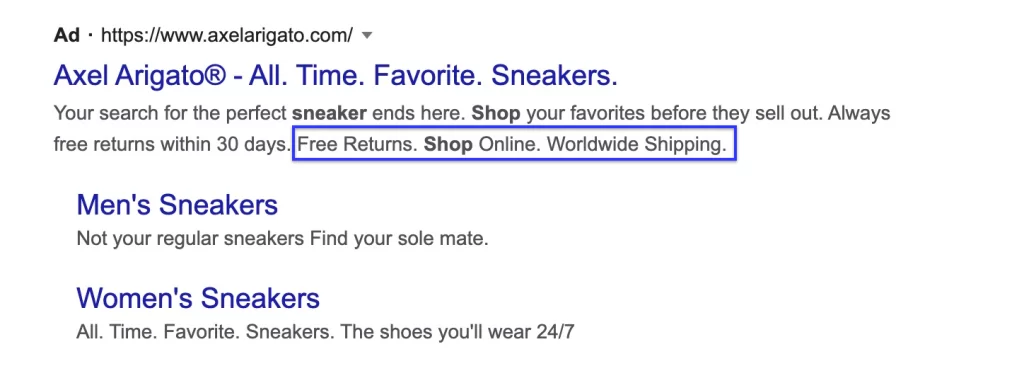Screen dimensions: 1024x371
Task: Visit the Men's Sneakers sitelink
Action: [x=177, y=205]
